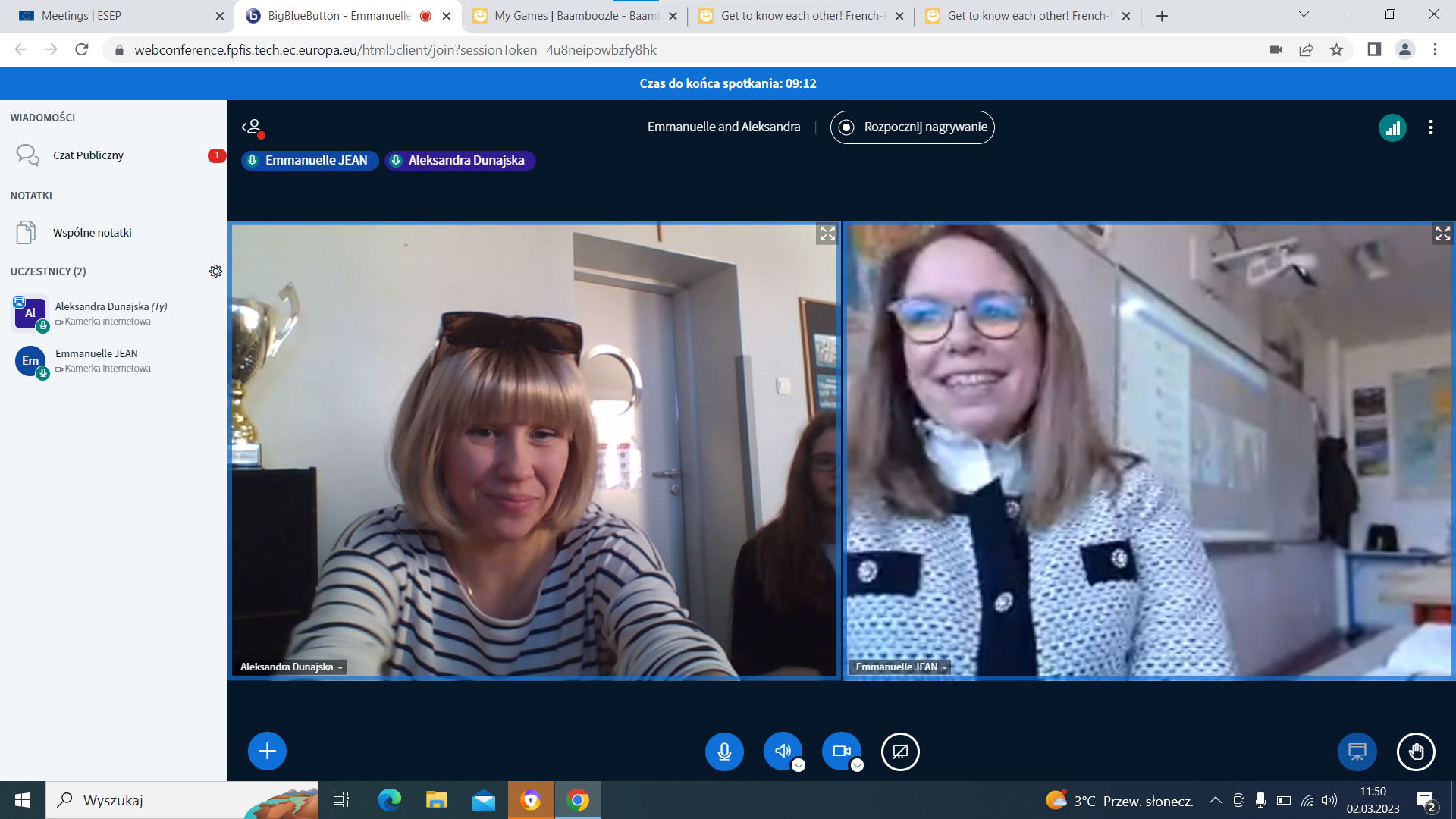The height and width of the screenshot is (819, 1456).
Task: Open Chrome three-dot menu
Action: click(1435, 50)
